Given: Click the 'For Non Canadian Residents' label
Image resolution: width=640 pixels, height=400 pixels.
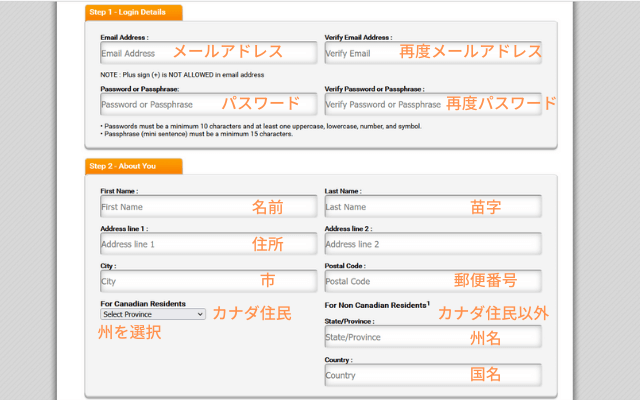Looking at the screenshot, I should pyautogui.click(x=377, y=305).
